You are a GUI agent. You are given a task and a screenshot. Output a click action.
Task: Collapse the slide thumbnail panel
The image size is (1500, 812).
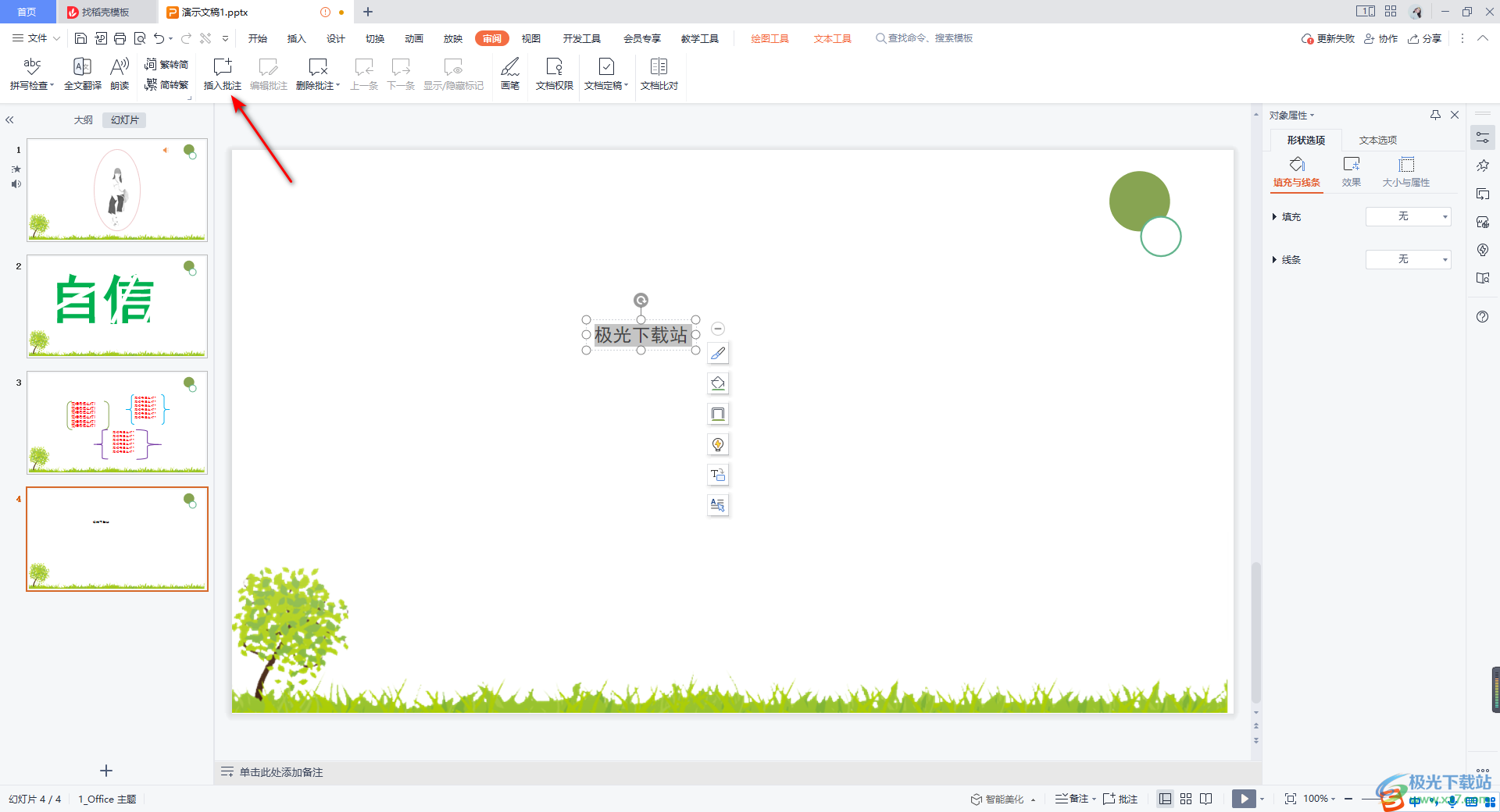[x=9, y=120]
